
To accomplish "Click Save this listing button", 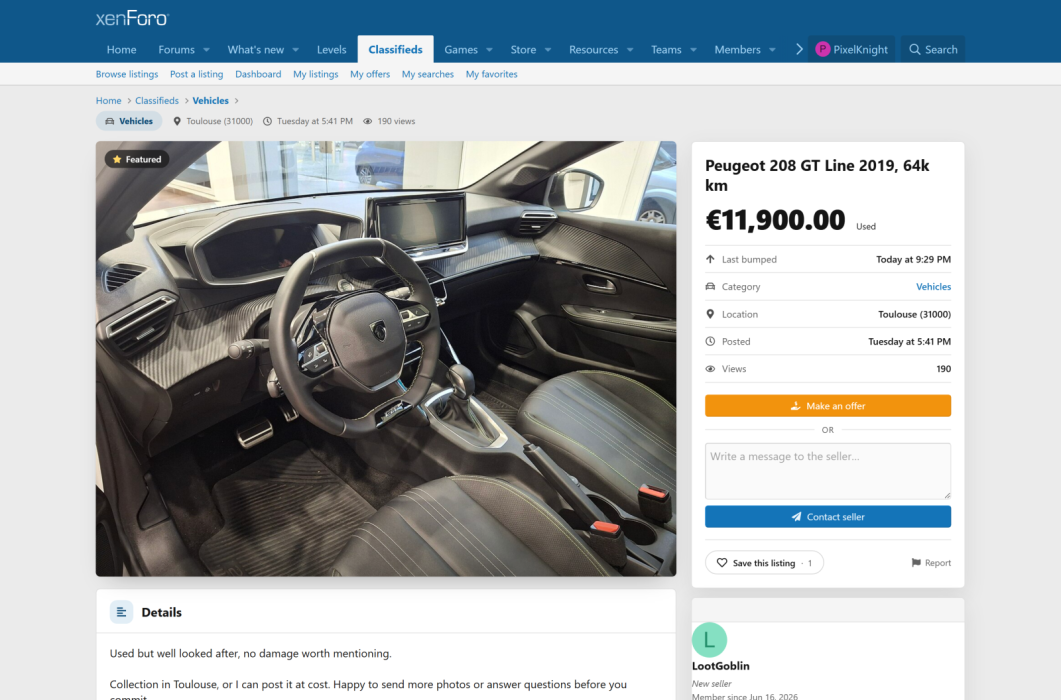I will pos(764,563).
